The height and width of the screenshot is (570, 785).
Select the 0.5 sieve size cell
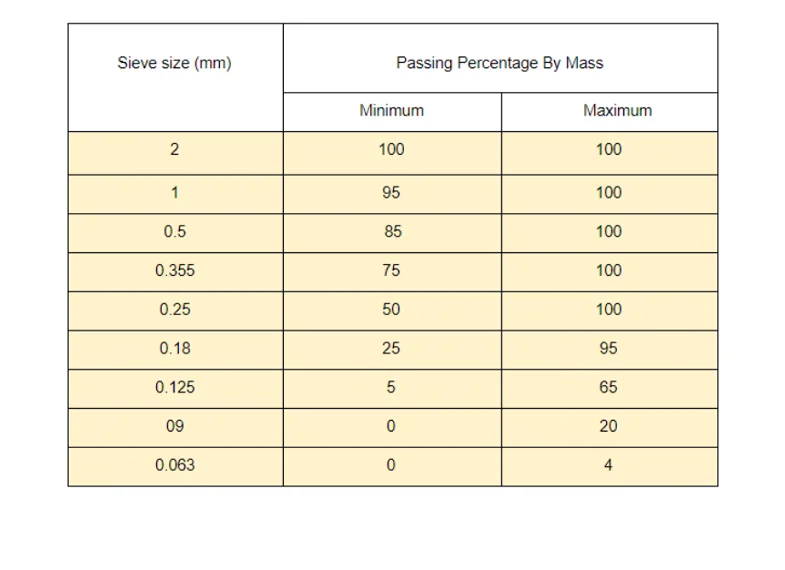176,233
